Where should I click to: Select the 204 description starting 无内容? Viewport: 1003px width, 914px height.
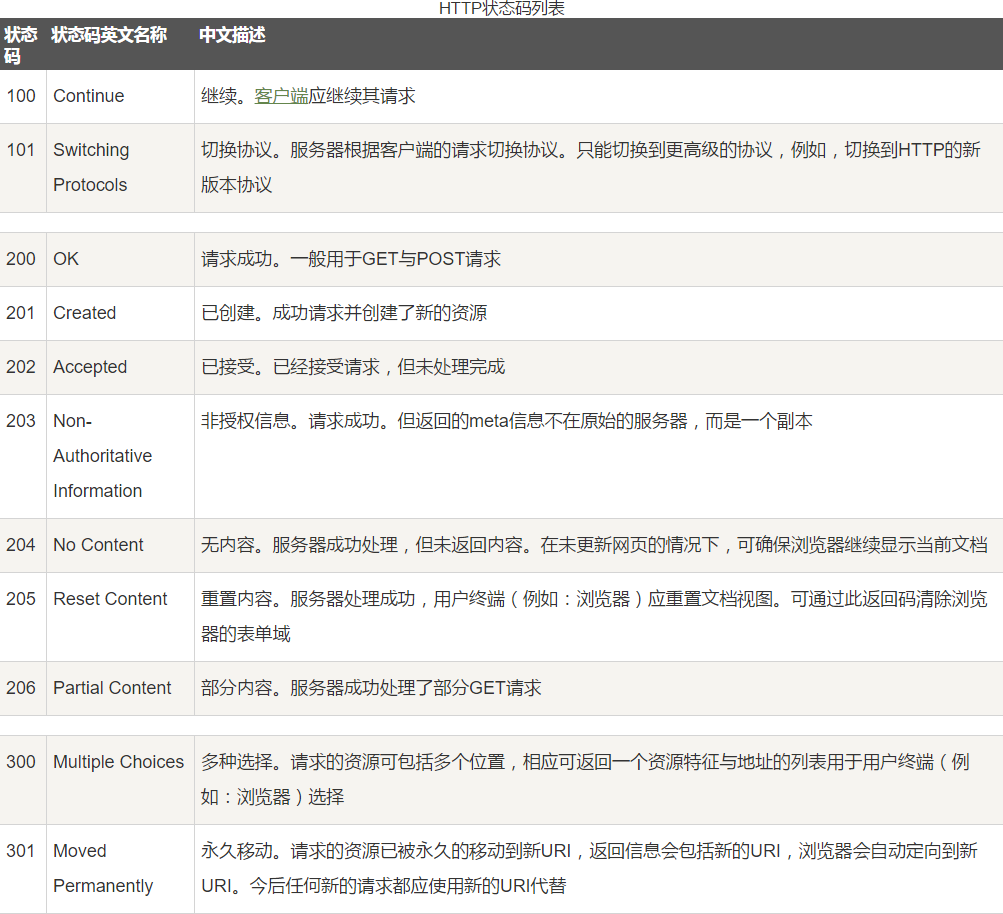point(594,545)
